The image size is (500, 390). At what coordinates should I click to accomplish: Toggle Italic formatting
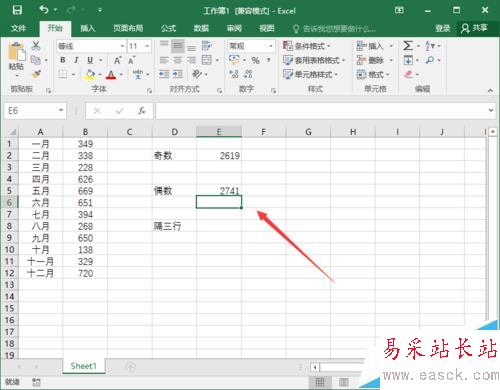tap(76, 60)
